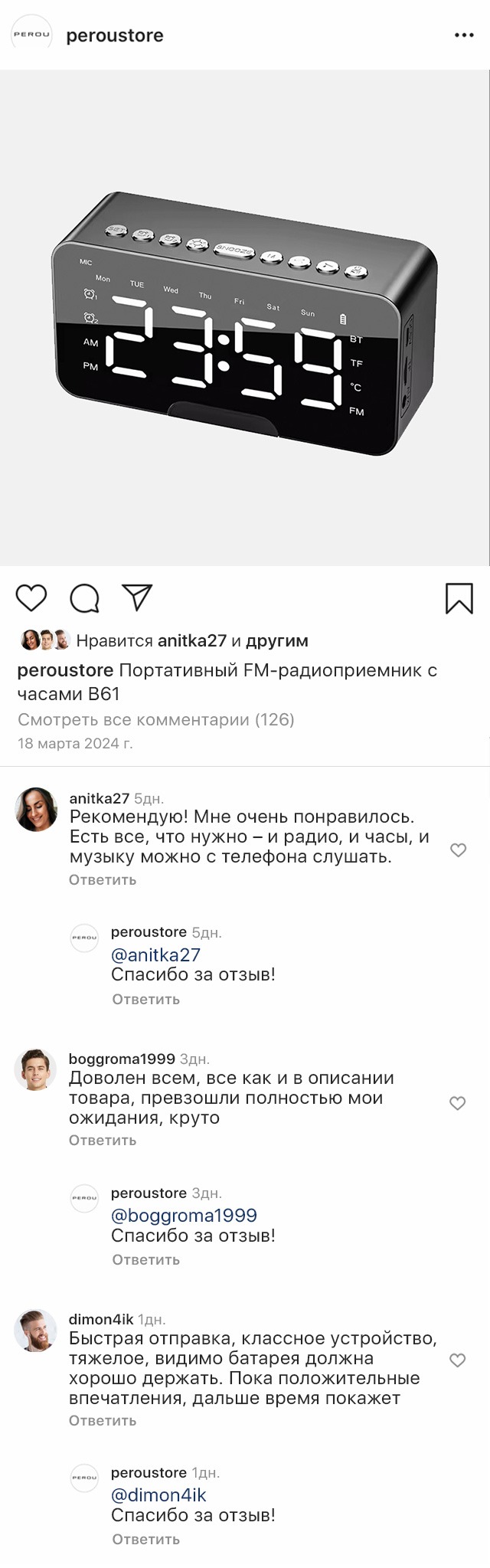View dimon4ik's avatar profile
490x1568 pixels.
tap(36, 1331)
